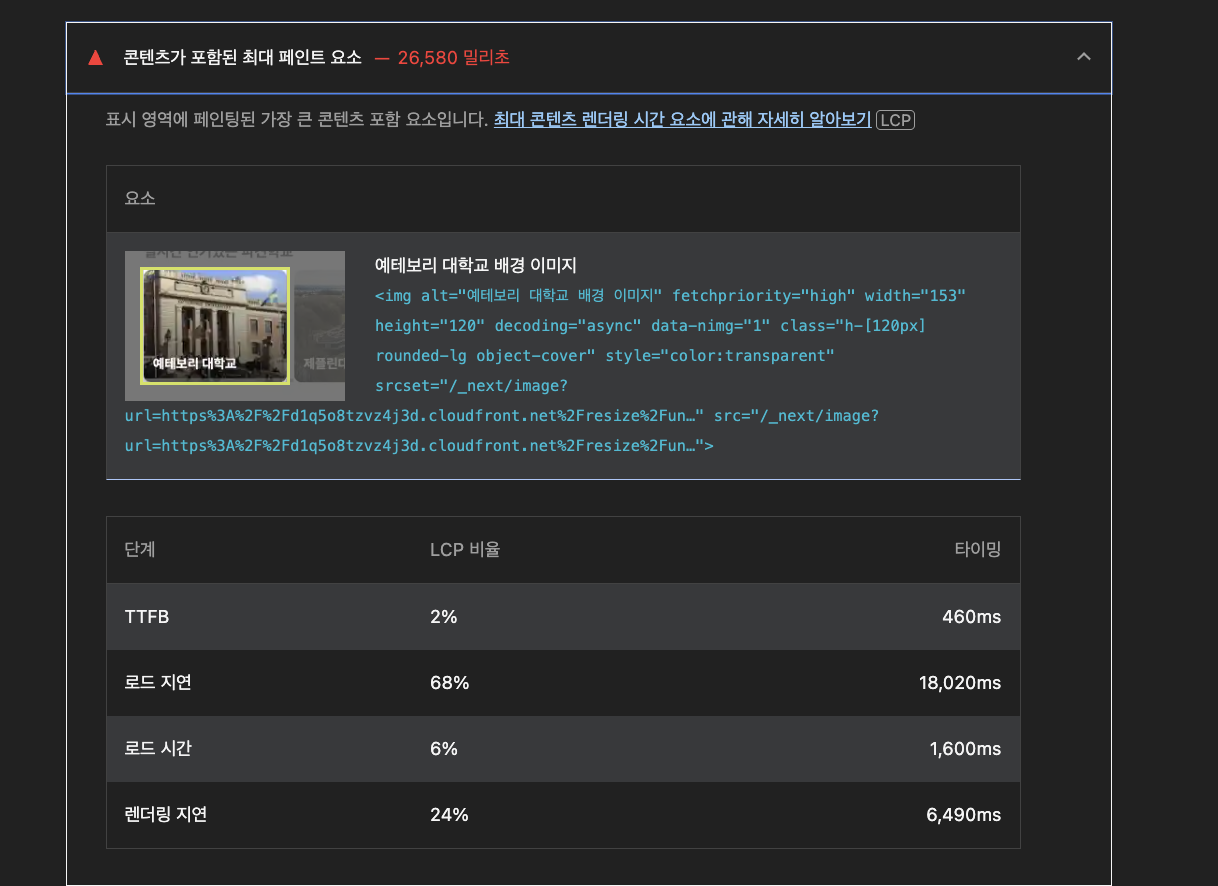Click the red warning triangle icon

[95, 56]
